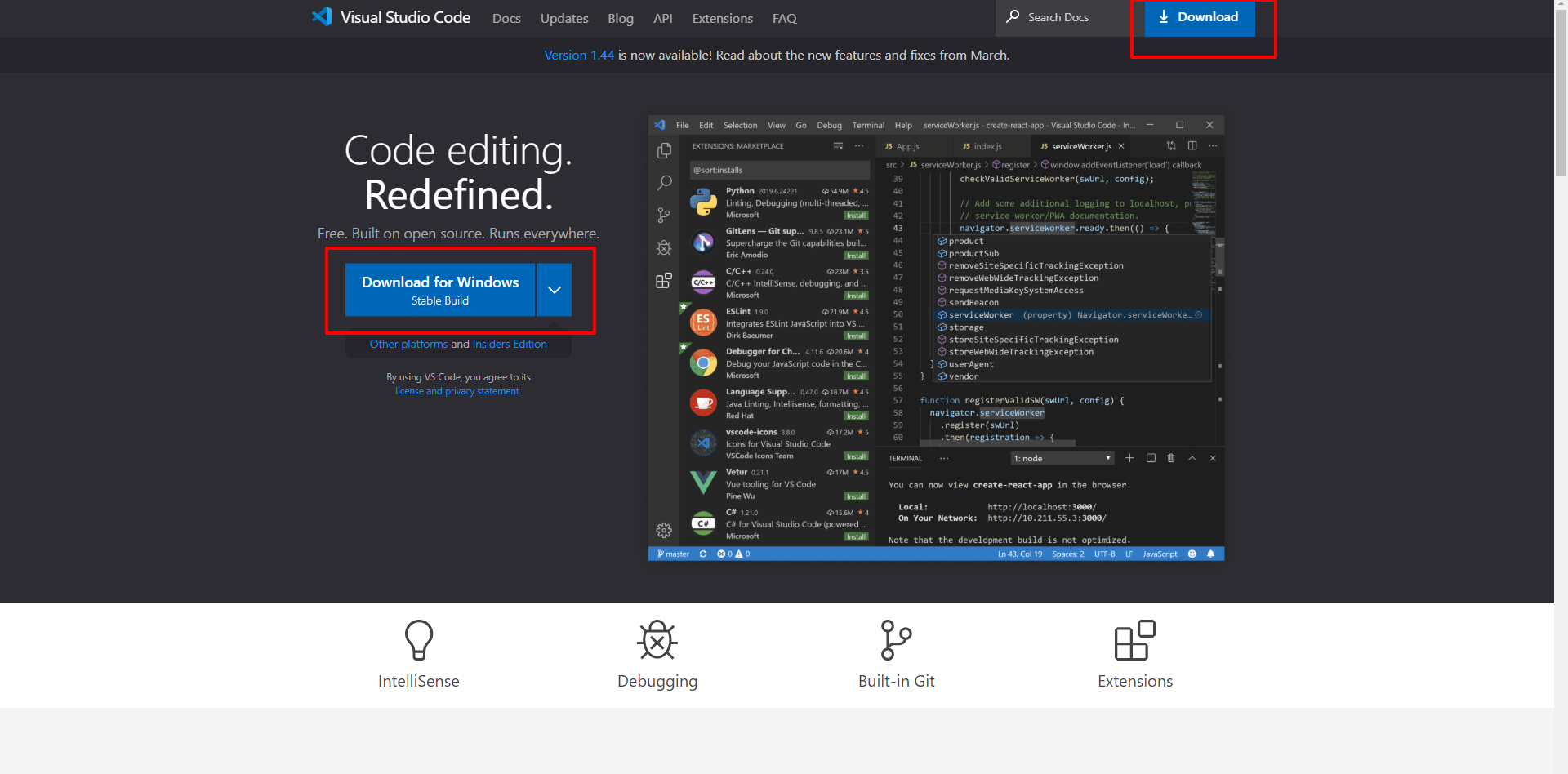The height and width of the screenshot is (774, 1568).
Task: Click the Download button in the header
Action: pyautogui.click(x=1200, y=17)
